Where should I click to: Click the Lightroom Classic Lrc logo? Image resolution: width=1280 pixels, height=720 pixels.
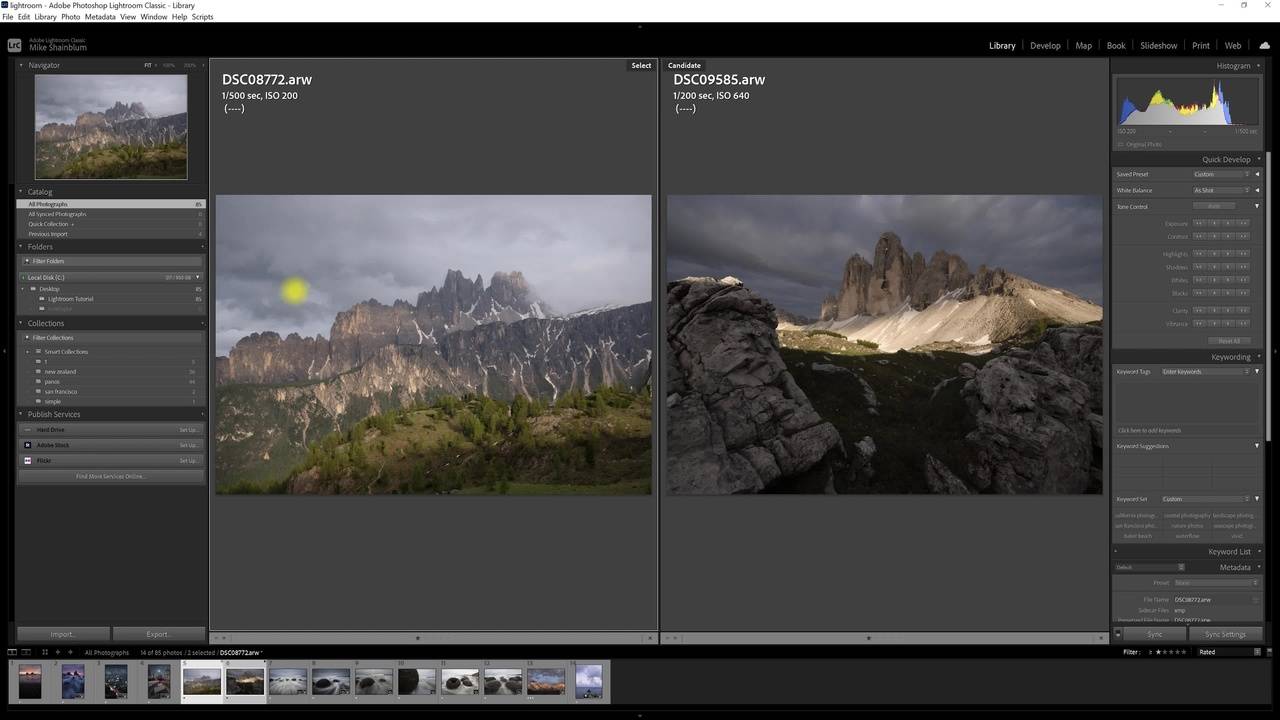15,45
